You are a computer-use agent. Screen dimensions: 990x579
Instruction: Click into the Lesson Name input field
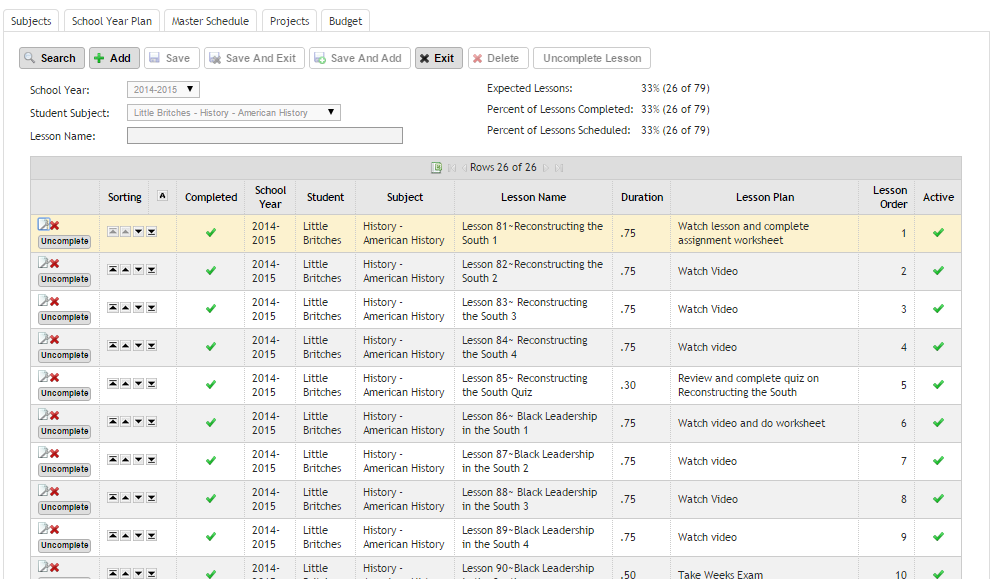(265, 135)
